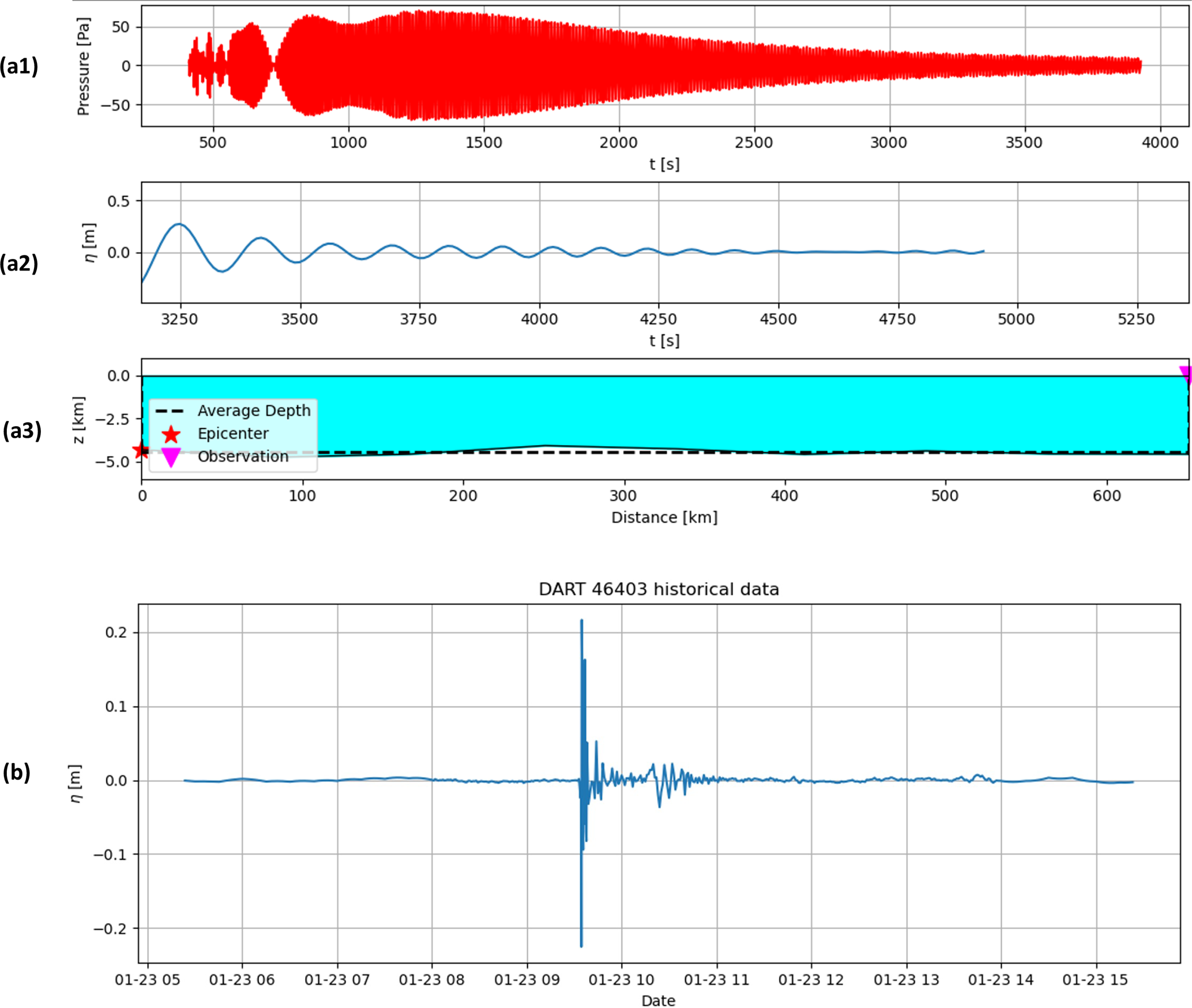Click the (a1) panel label
1192x1008 pixels.
19,66
